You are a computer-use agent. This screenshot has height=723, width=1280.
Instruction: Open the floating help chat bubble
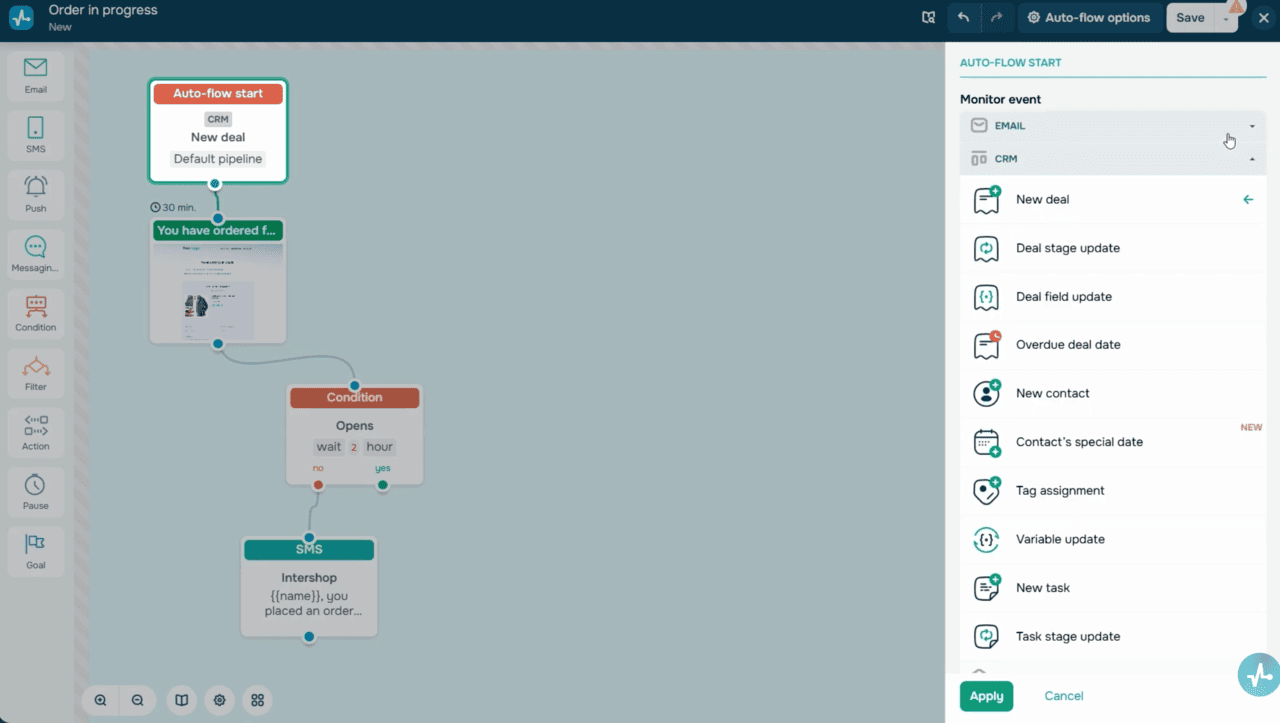pyautogui.click(x=1258, y=675)
